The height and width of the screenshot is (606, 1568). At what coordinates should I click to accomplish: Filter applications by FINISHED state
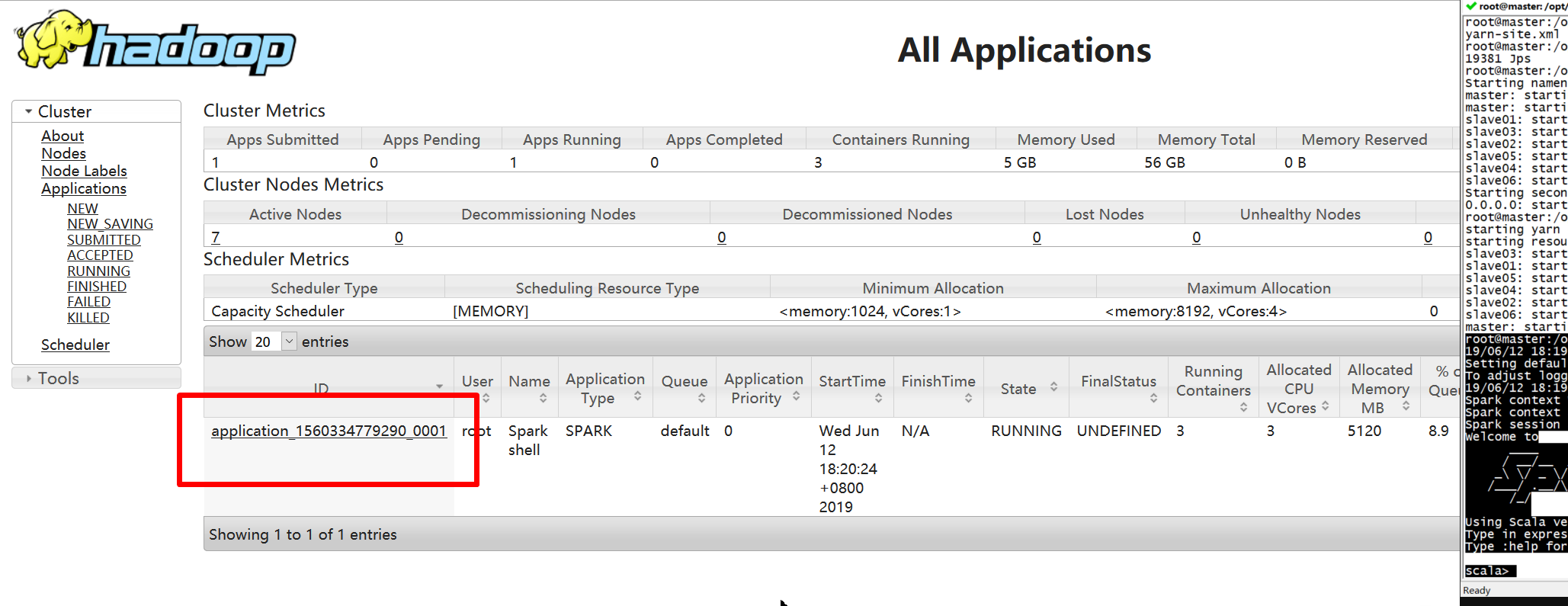[x=97, y=286]
